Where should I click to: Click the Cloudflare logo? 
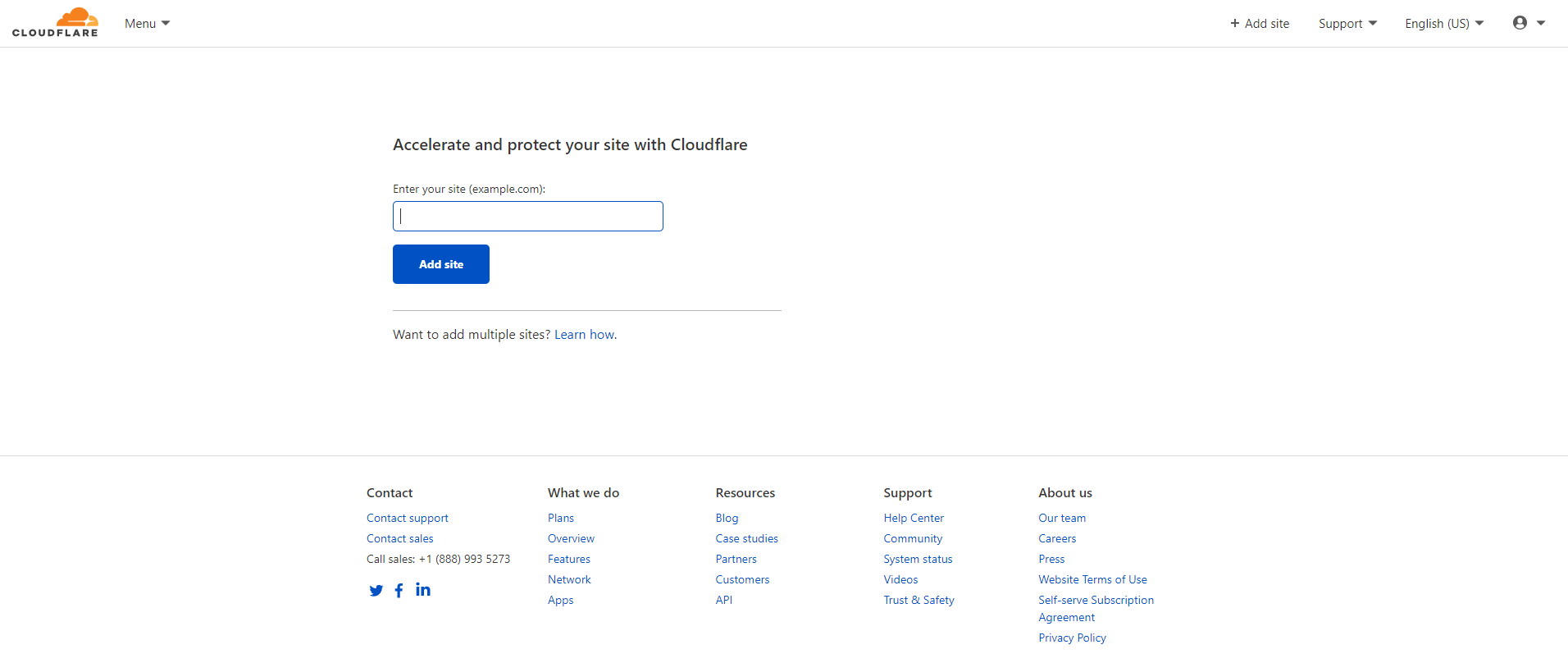click(x=55, y=22)
